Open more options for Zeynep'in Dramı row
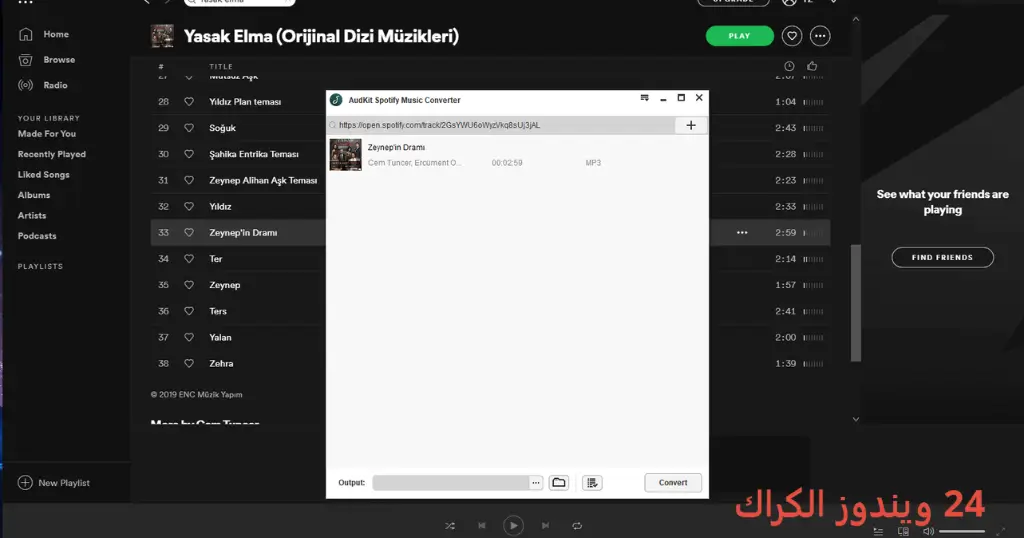This screenshot has height=538, width=1024. pyautogui.click(x=742, y=232)
